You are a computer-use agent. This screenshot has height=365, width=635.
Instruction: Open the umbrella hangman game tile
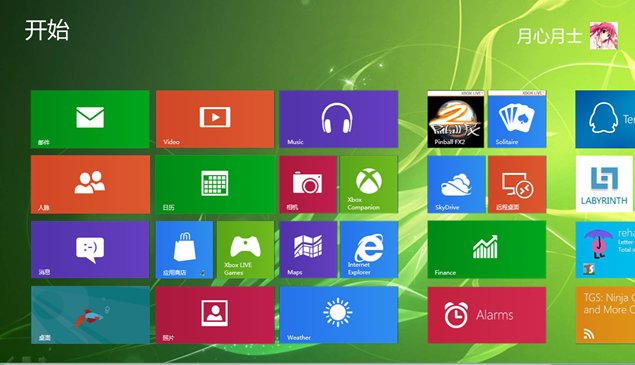[605, 250]
